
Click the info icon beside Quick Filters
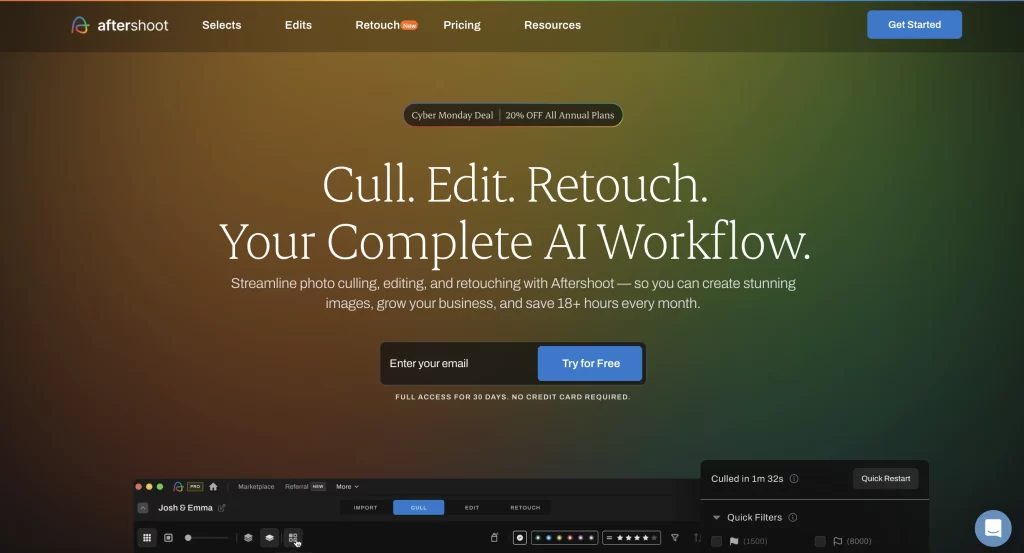[793, 518]
